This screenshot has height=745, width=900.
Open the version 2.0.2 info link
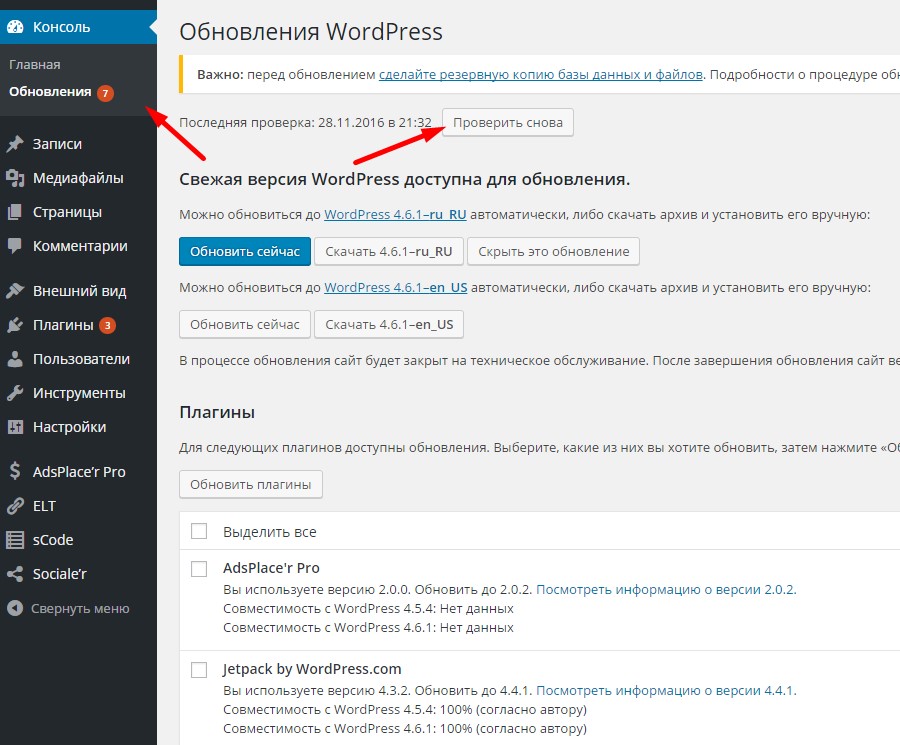666,590
